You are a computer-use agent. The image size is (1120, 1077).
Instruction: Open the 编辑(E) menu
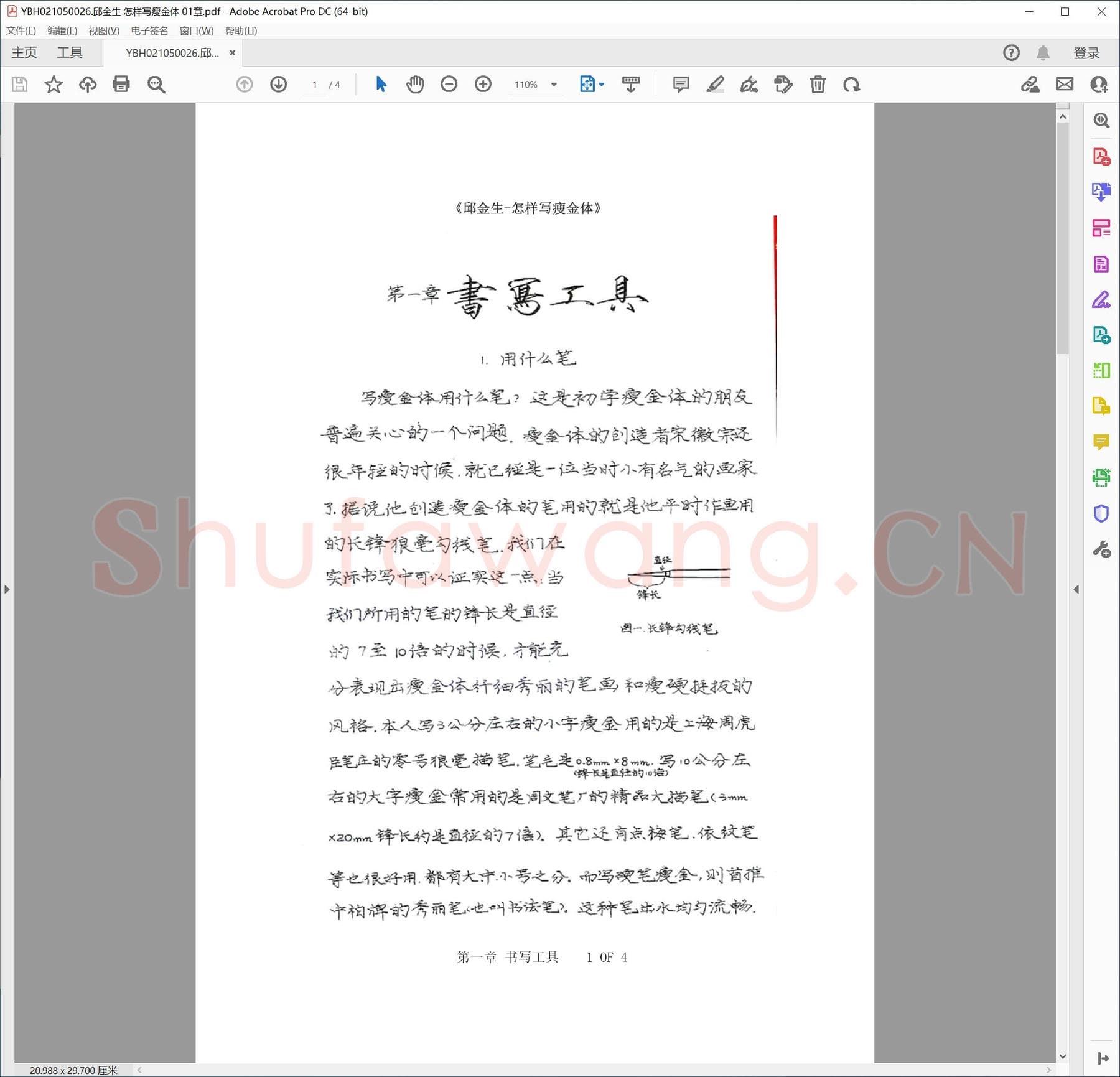[x=62, y=30]
